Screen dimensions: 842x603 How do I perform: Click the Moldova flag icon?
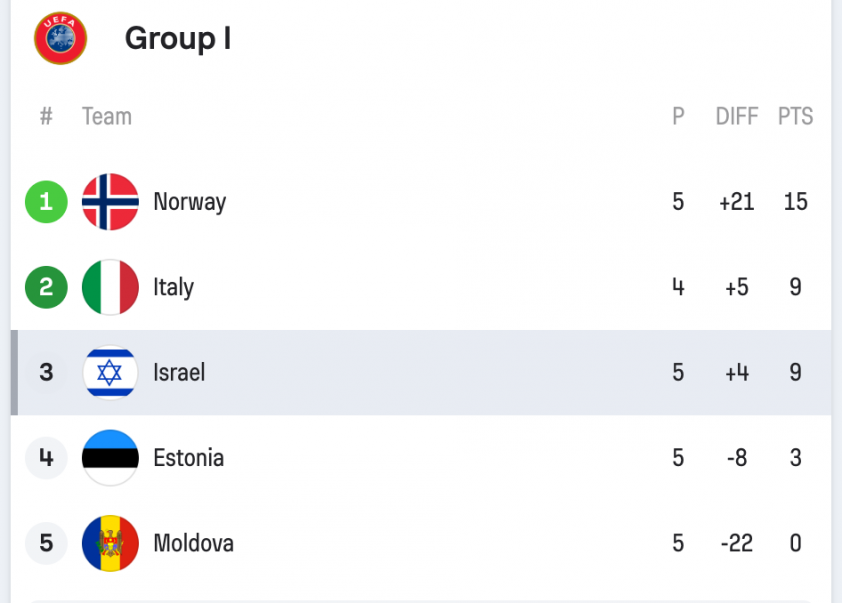pyautogui.click(x=110, y=544)
